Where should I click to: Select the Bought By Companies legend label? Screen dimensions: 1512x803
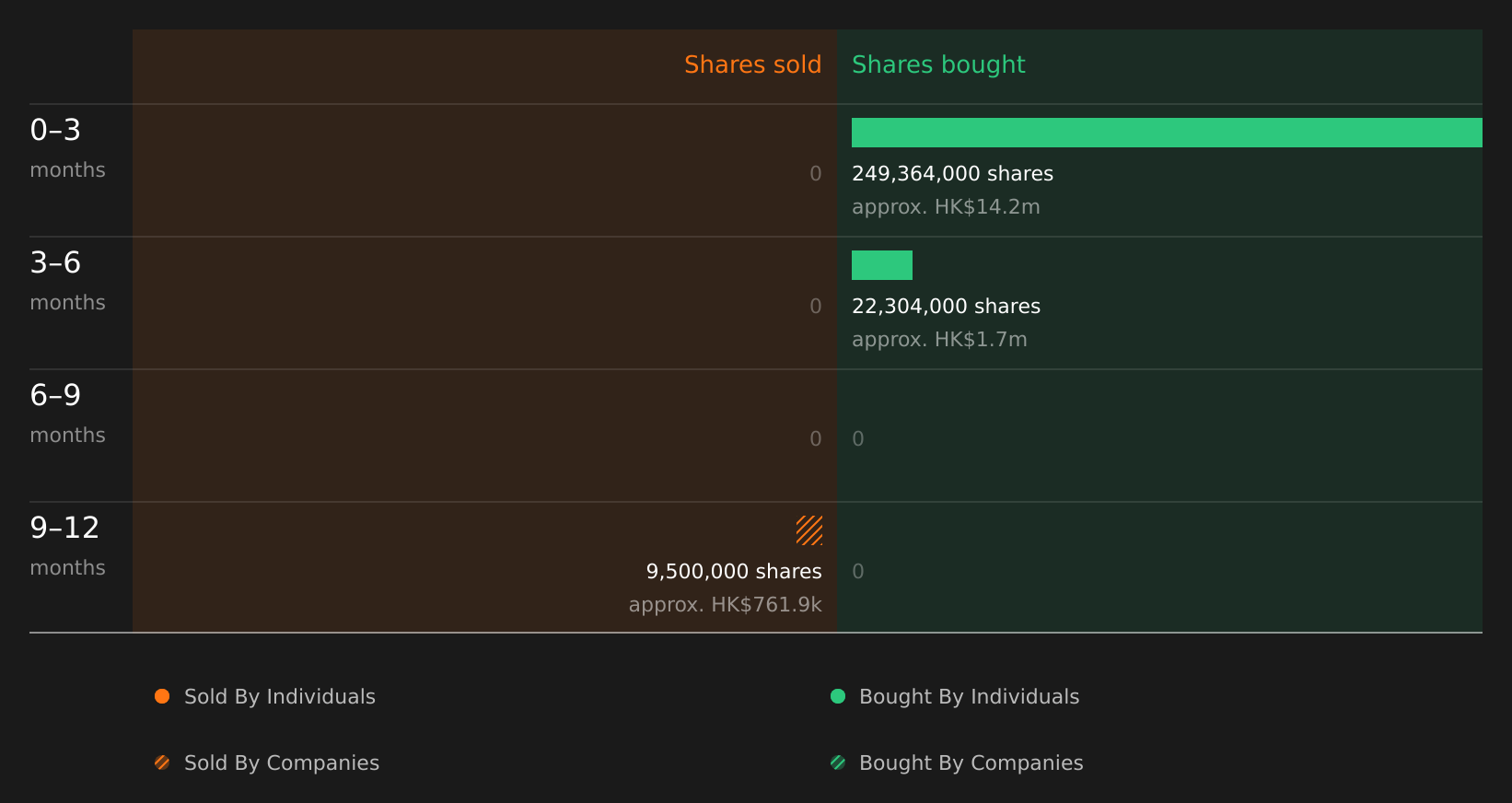pos(971,763)
